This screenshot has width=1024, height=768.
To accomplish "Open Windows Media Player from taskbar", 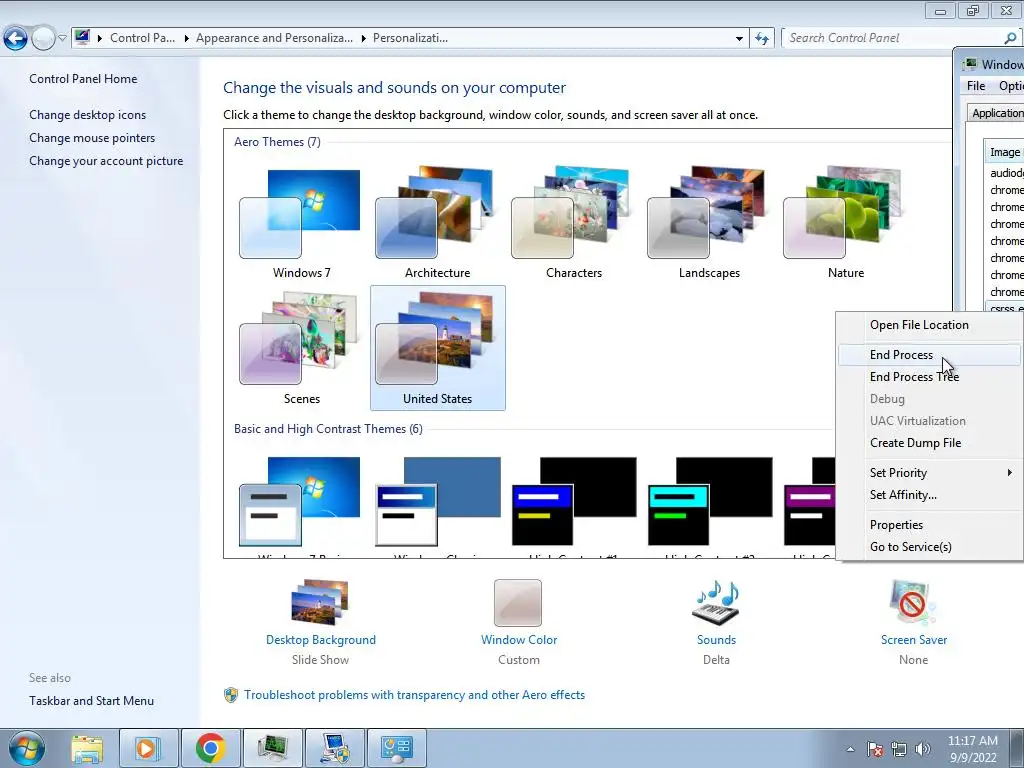I will 148,748.
